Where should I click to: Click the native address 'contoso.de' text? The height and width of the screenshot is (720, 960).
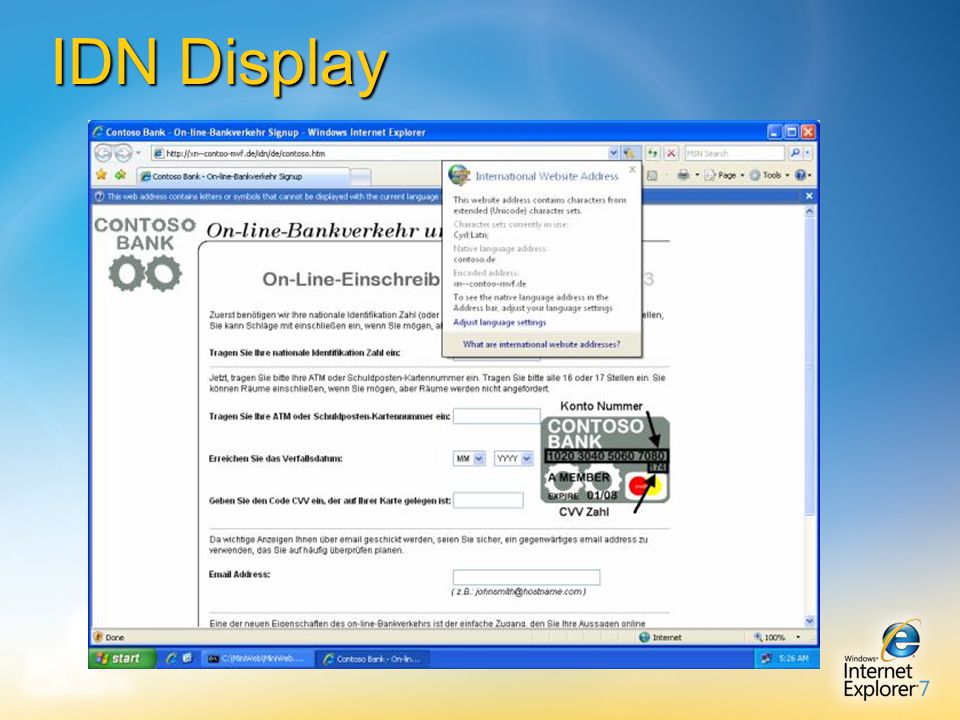(x=474, y=260)
